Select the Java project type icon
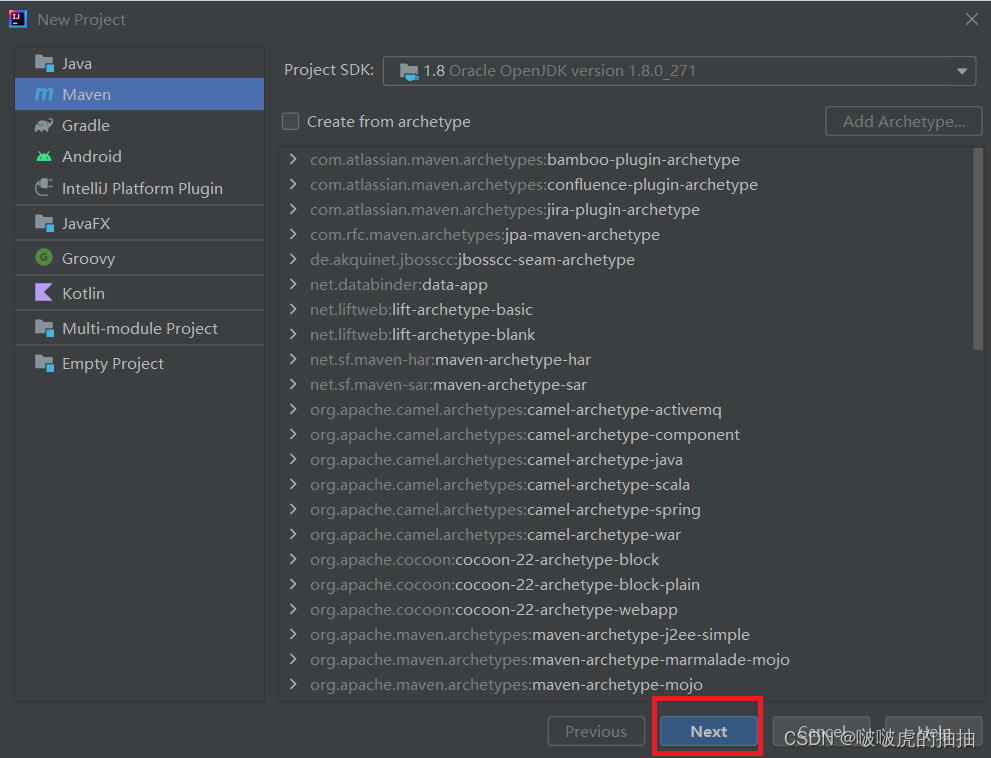This screenshot has height=758, width=991. pos(44,62)
